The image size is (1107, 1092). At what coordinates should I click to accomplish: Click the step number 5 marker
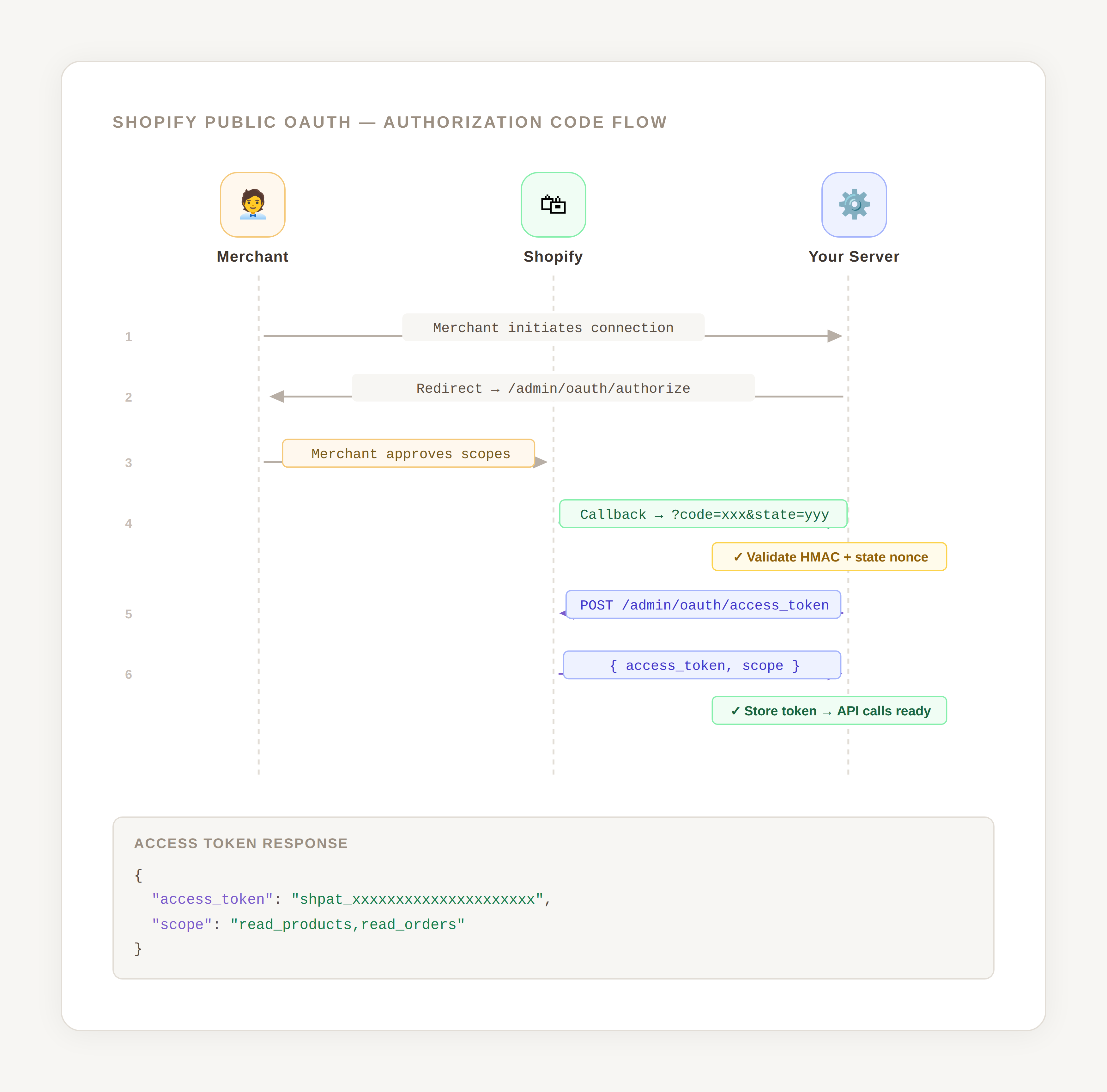pyautogui.click(x=128, y=614)
